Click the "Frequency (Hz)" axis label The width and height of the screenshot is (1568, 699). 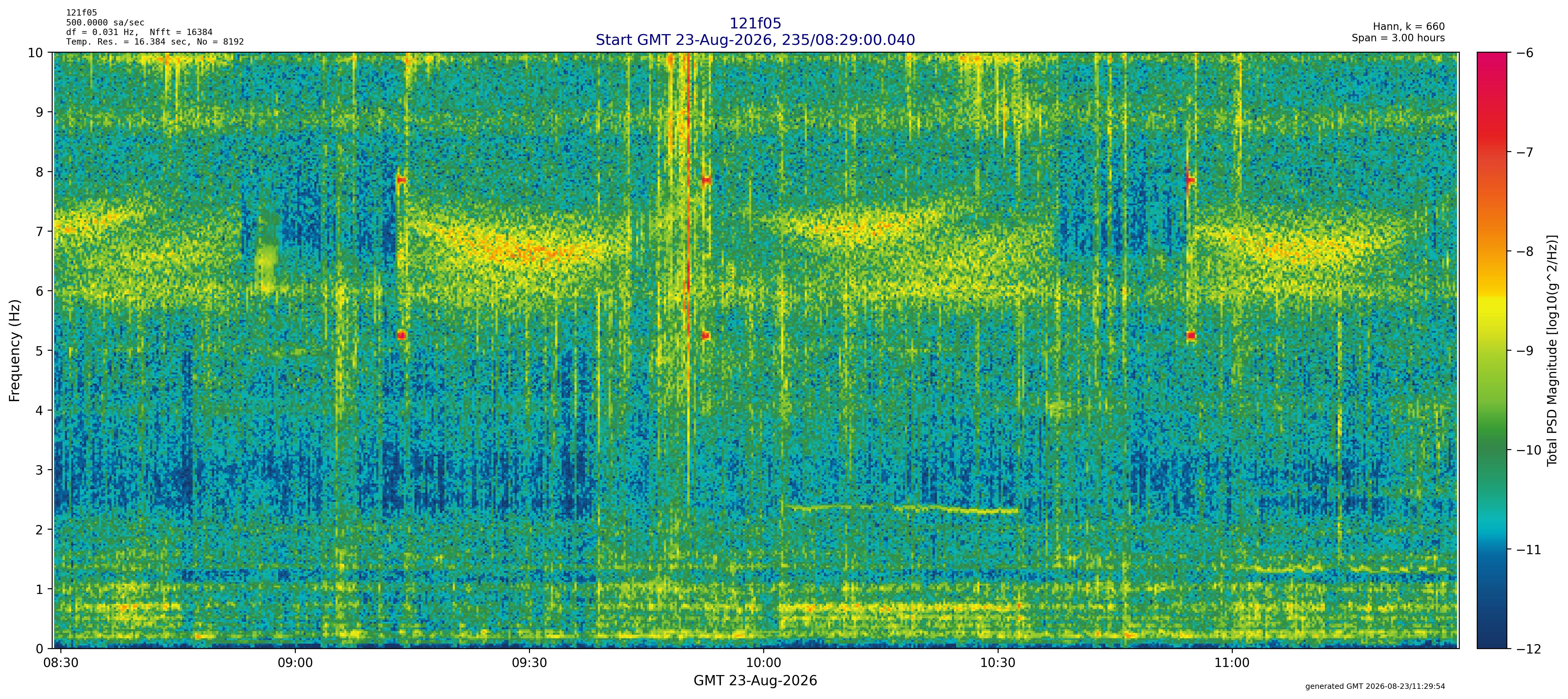[x=15, y=350]
